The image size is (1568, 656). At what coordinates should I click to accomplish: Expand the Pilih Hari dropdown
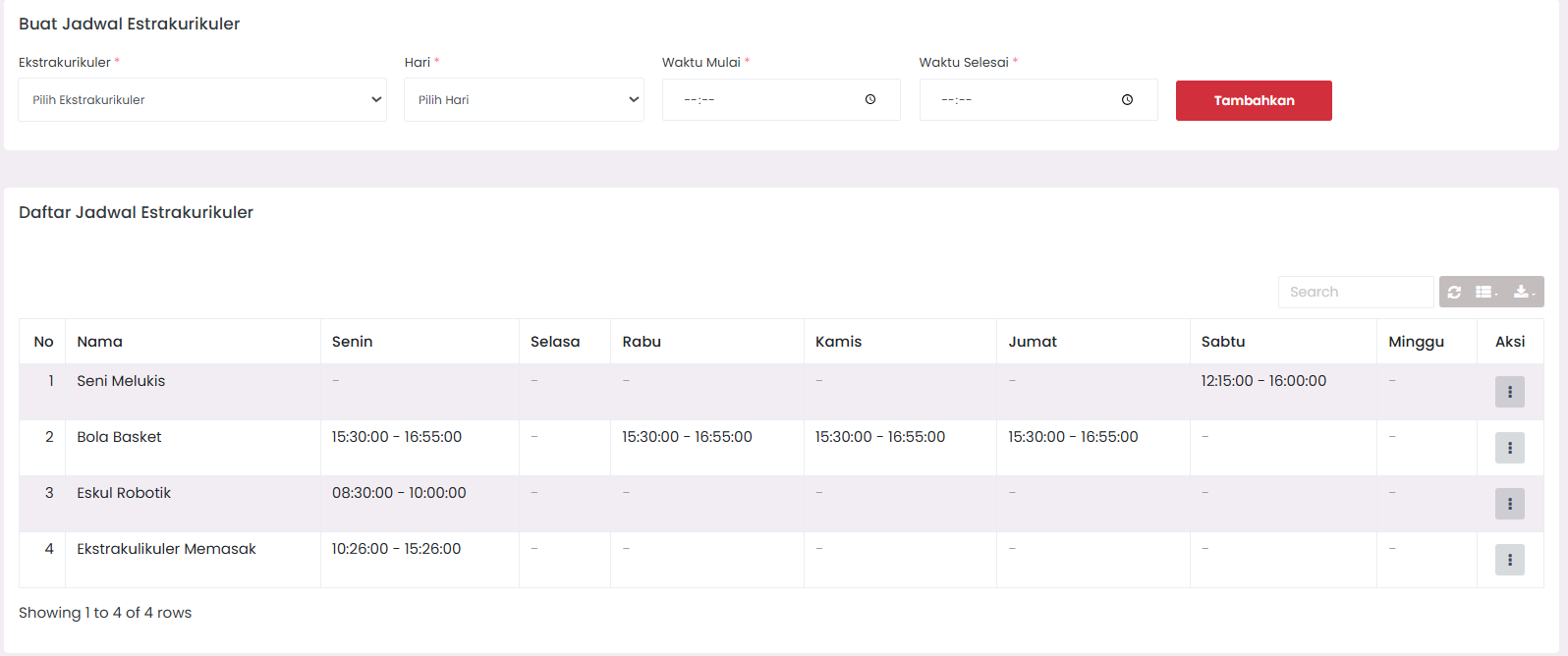tap(524, 100)
